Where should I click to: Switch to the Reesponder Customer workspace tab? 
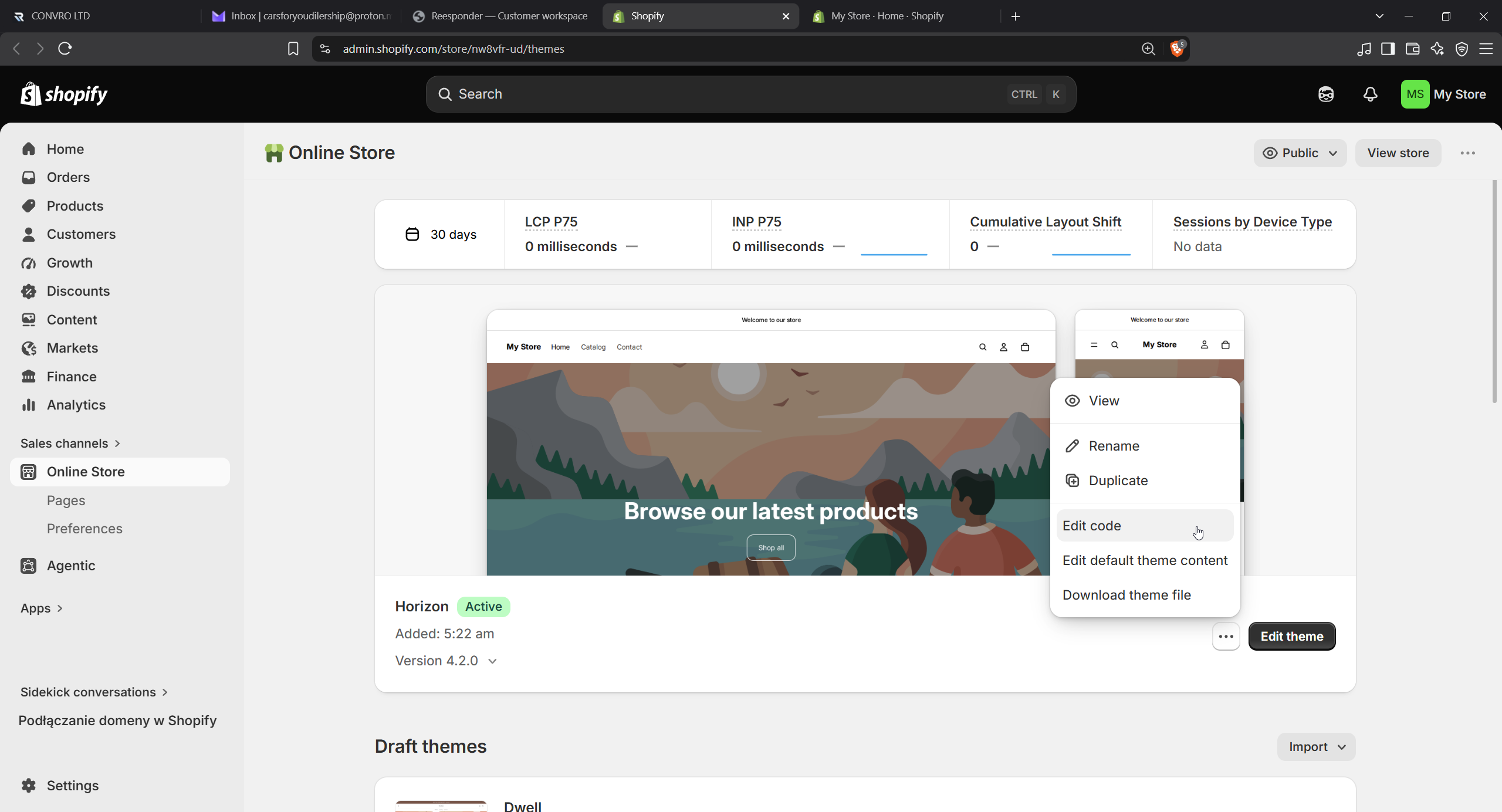coord(500,16)
